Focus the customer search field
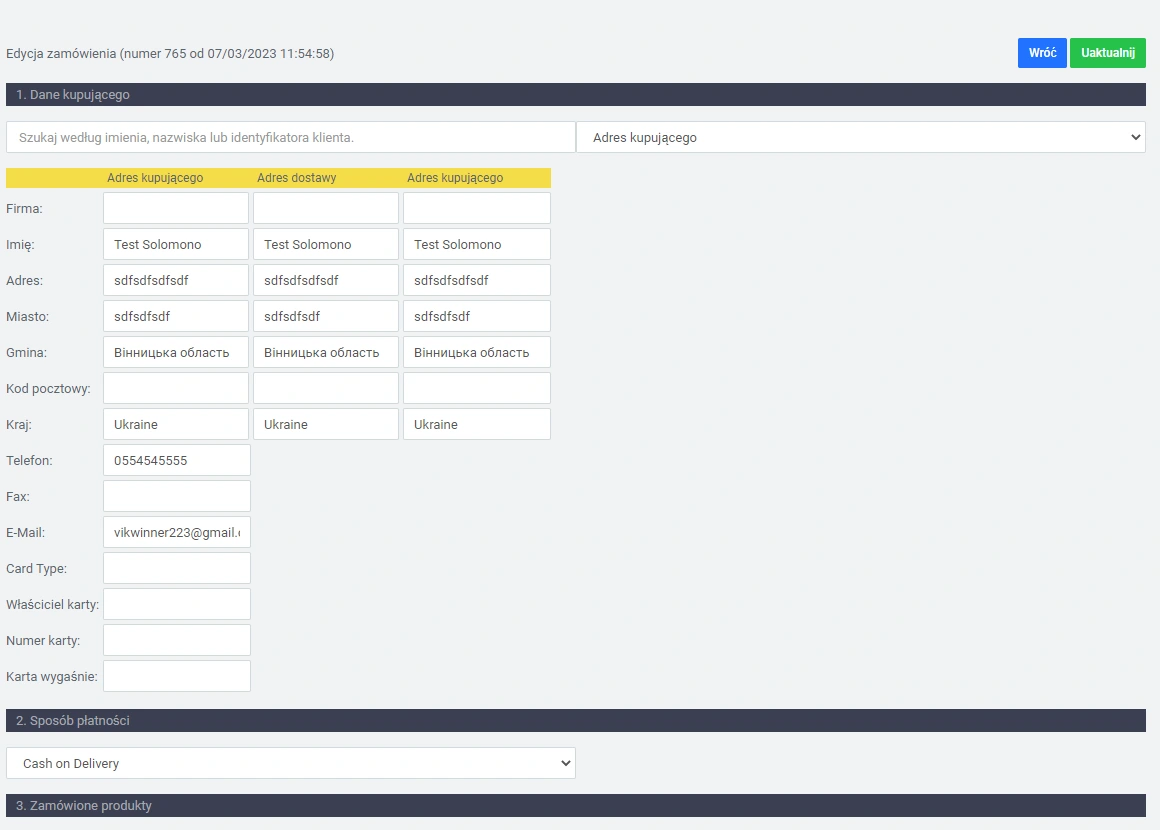The image size is (1160, 830). 290,137
